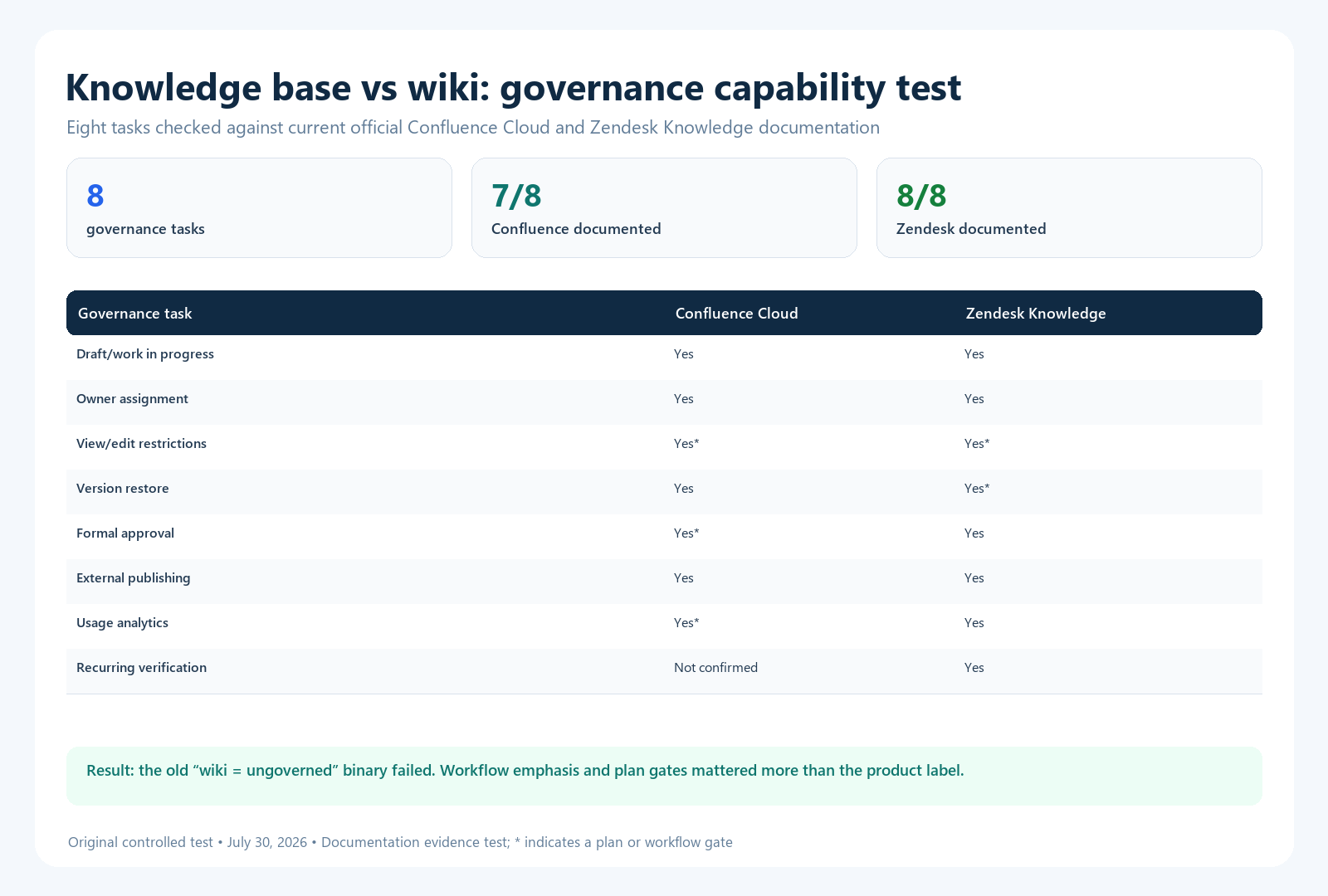1328x896 pixels.
Task: Click Confluence "Yes" cell for Owner assignment
Action: click(684, 399)
